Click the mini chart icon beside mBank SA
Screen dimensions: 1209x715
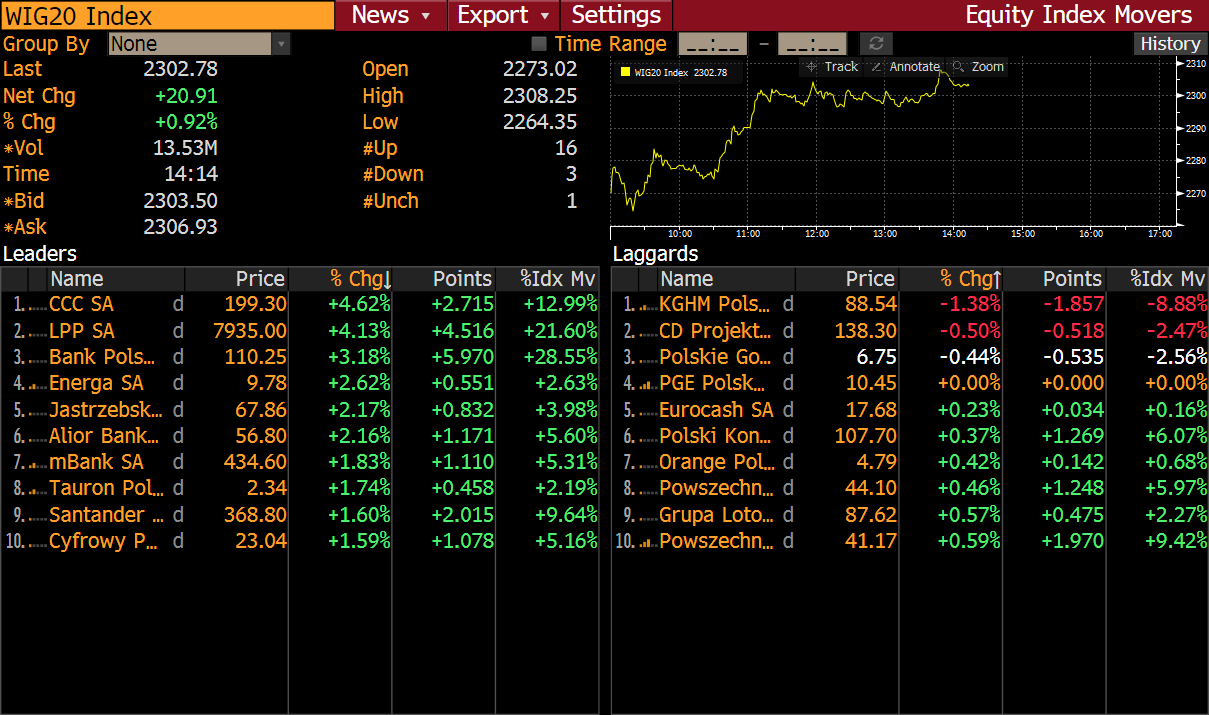(x=38, y=463)
